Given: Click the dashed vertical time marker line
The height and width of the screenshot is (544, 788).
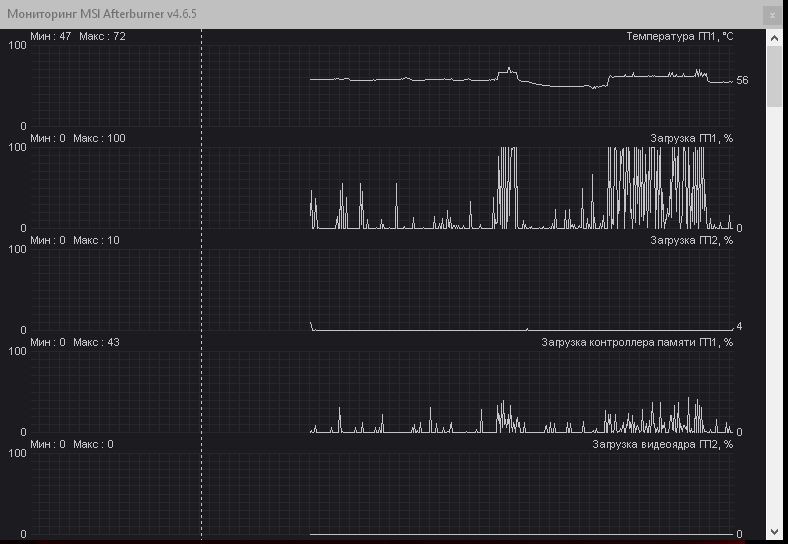Looking at the screenshot, I should [202, 284].
